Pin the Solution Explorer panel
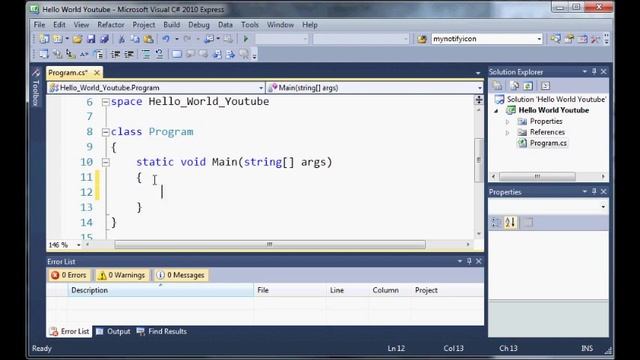Image resolution: width=640 pixels, height=360 pixels. click(594, 71)
